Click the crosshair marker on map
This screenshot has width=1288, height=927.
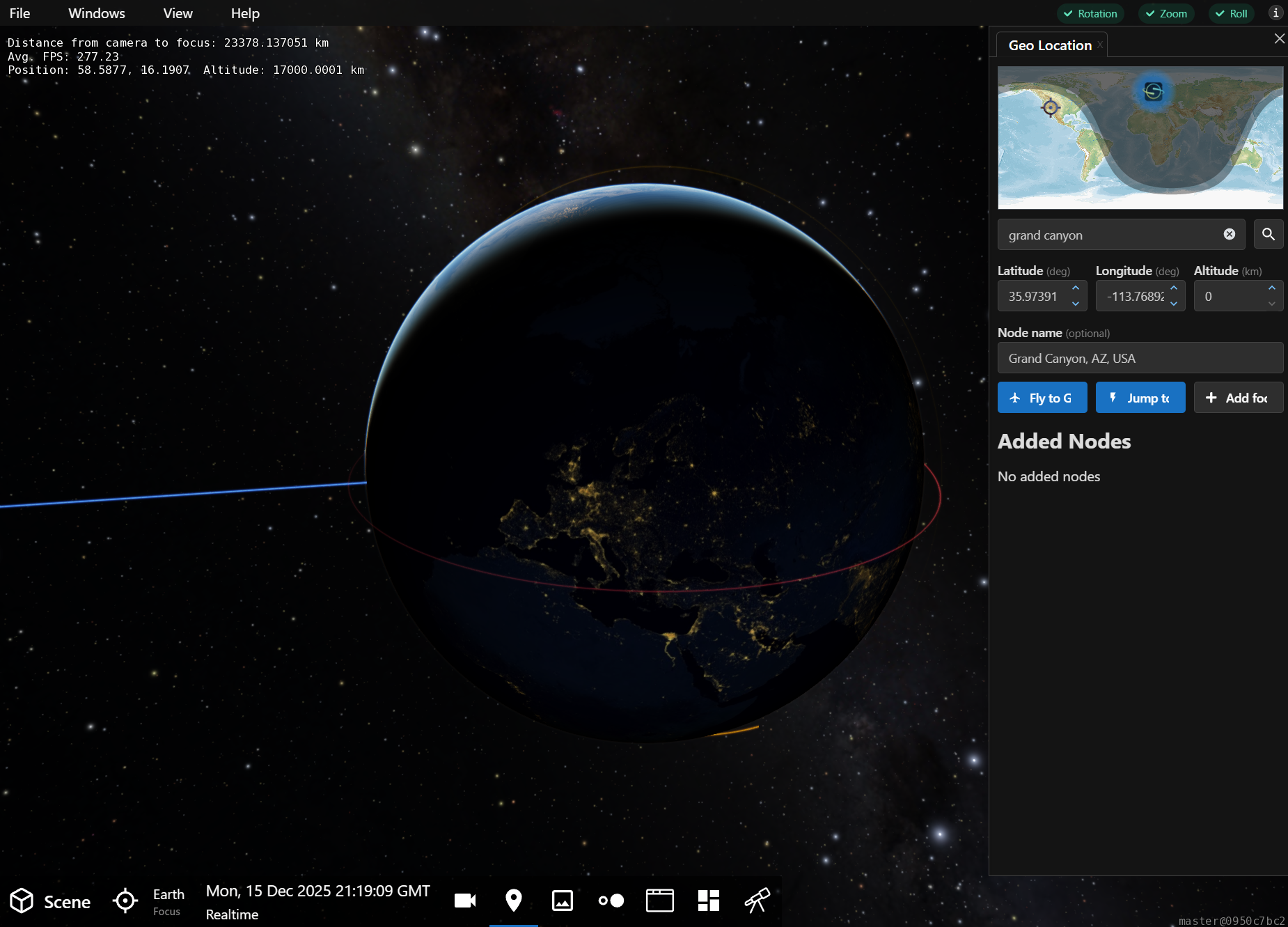coord(1051,107)
